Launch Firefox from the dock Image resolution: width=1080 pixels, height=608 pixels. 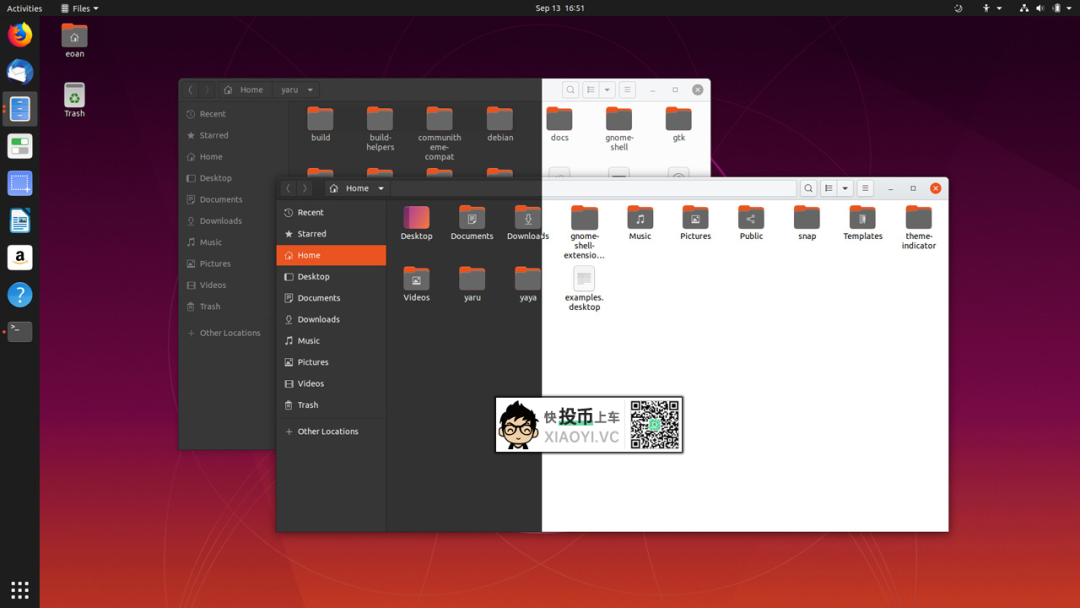point(19,34)
